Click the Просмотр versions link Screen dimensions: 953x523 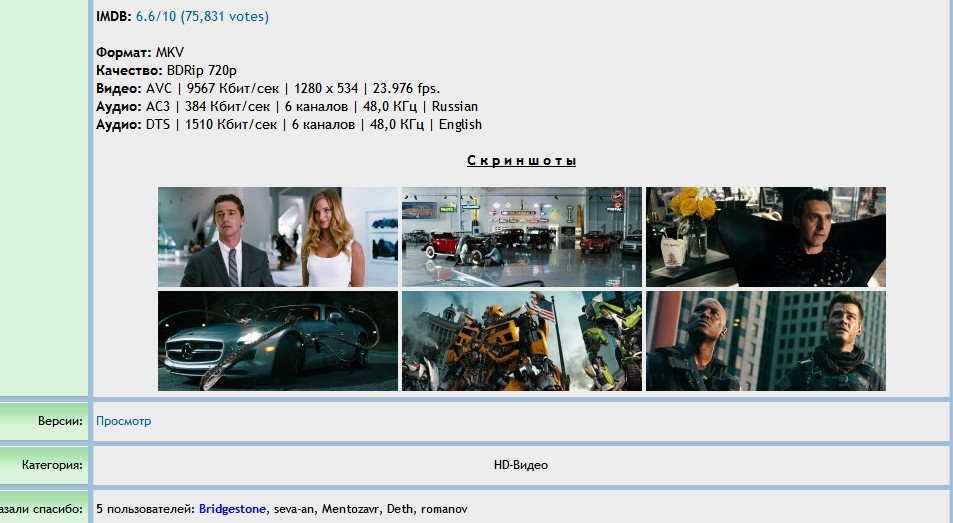(123, 421)
